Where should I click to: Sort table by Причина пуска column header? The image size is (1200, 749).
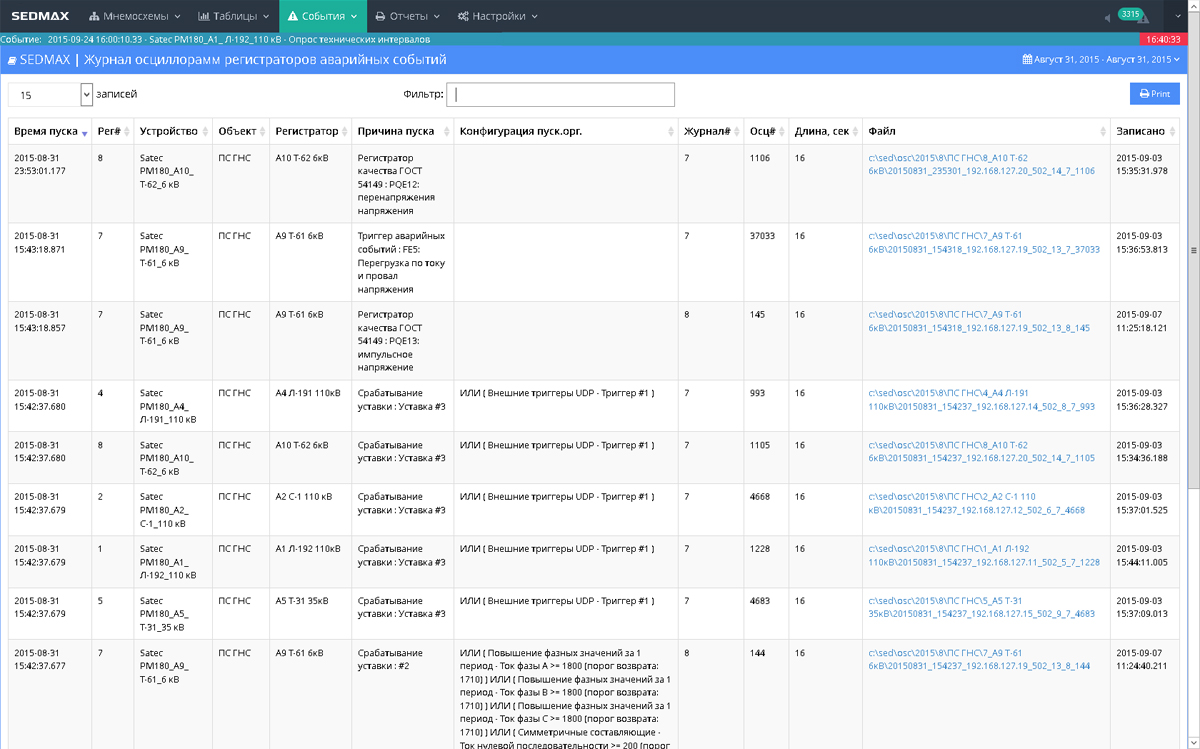point(396,131)
